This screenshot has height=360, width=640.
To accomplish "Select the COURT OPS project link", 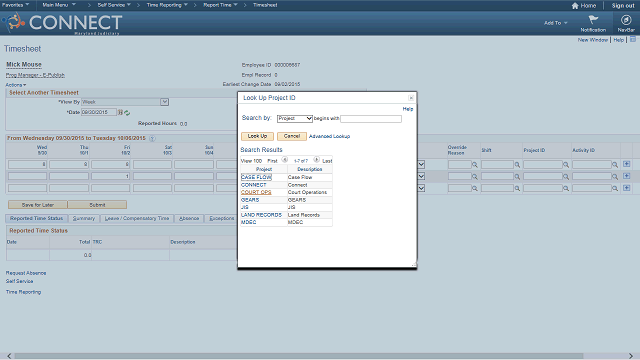I will click(256, 192).
